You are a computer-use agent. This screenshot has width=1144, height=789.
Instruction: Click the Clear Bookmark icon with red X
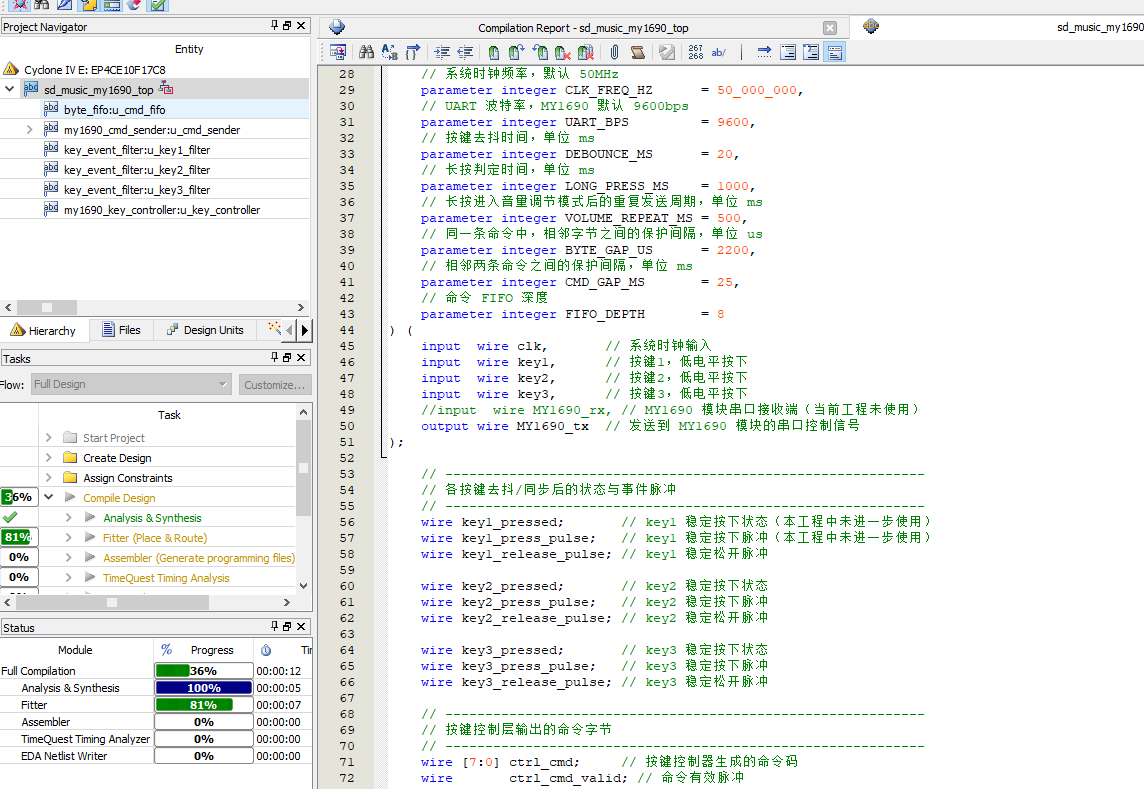(x=563, y=52)
